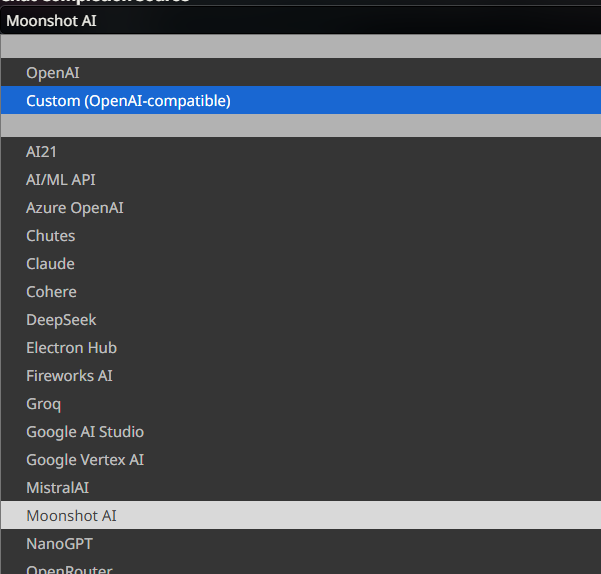Select DeepSeek option
This screenshot has width=601, height=574.
coord(301,319)
